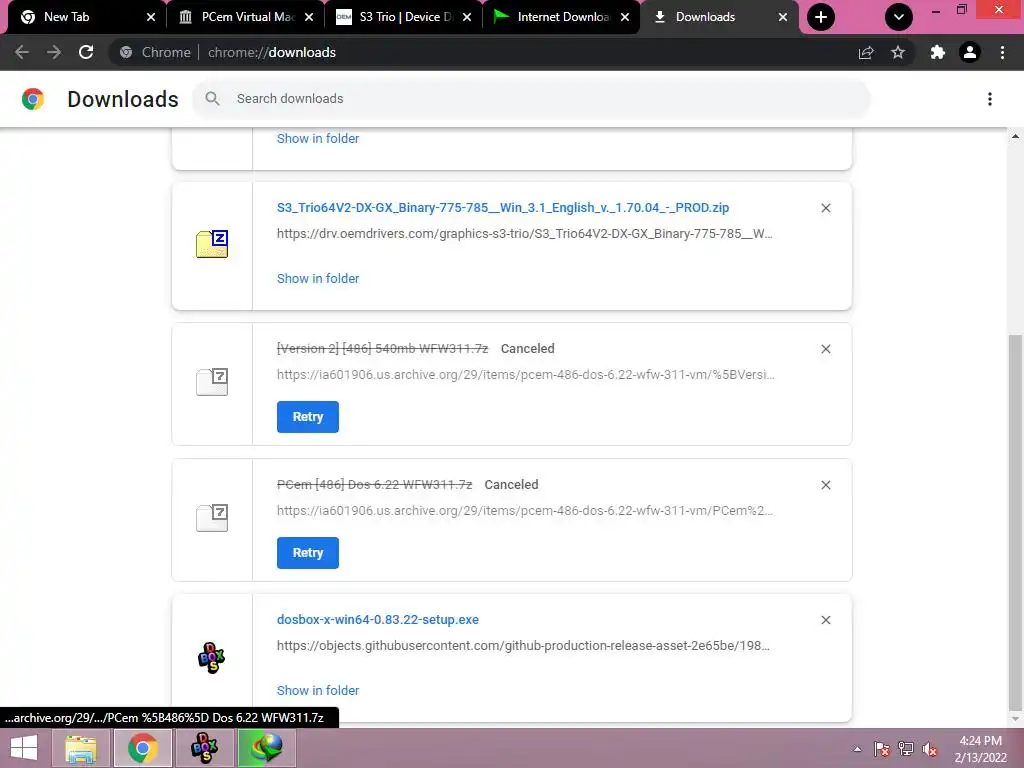Open Chrome's main three-dot menu
The image size is (1024, 768).
coord(1002,52)
